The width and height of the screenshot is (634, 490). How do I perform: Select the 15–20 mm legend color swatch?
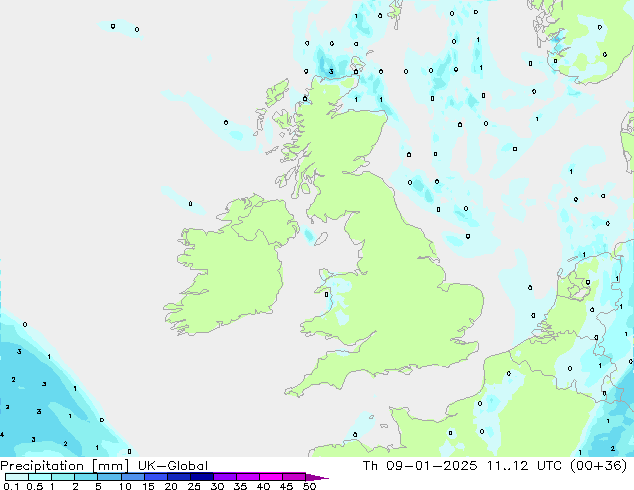pyautogui.click(x=155, y=477)
